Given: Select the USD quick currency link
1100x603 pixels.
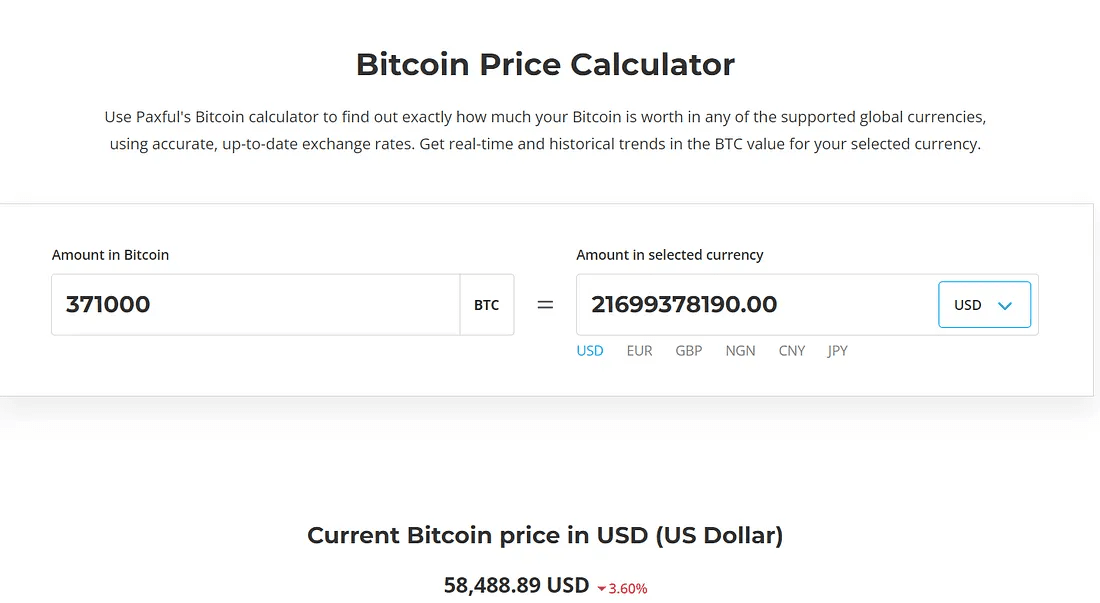Looking at the screenshot, I should pos(590,351).
